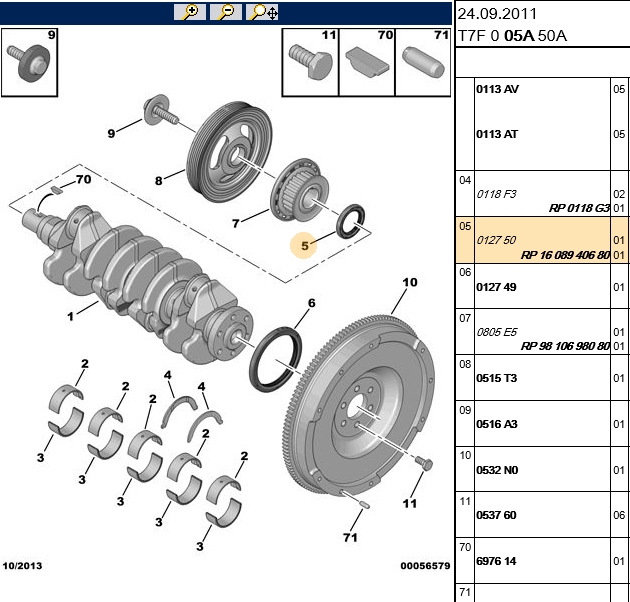Click the zoom out magnifier icon

tap(226, 12)
